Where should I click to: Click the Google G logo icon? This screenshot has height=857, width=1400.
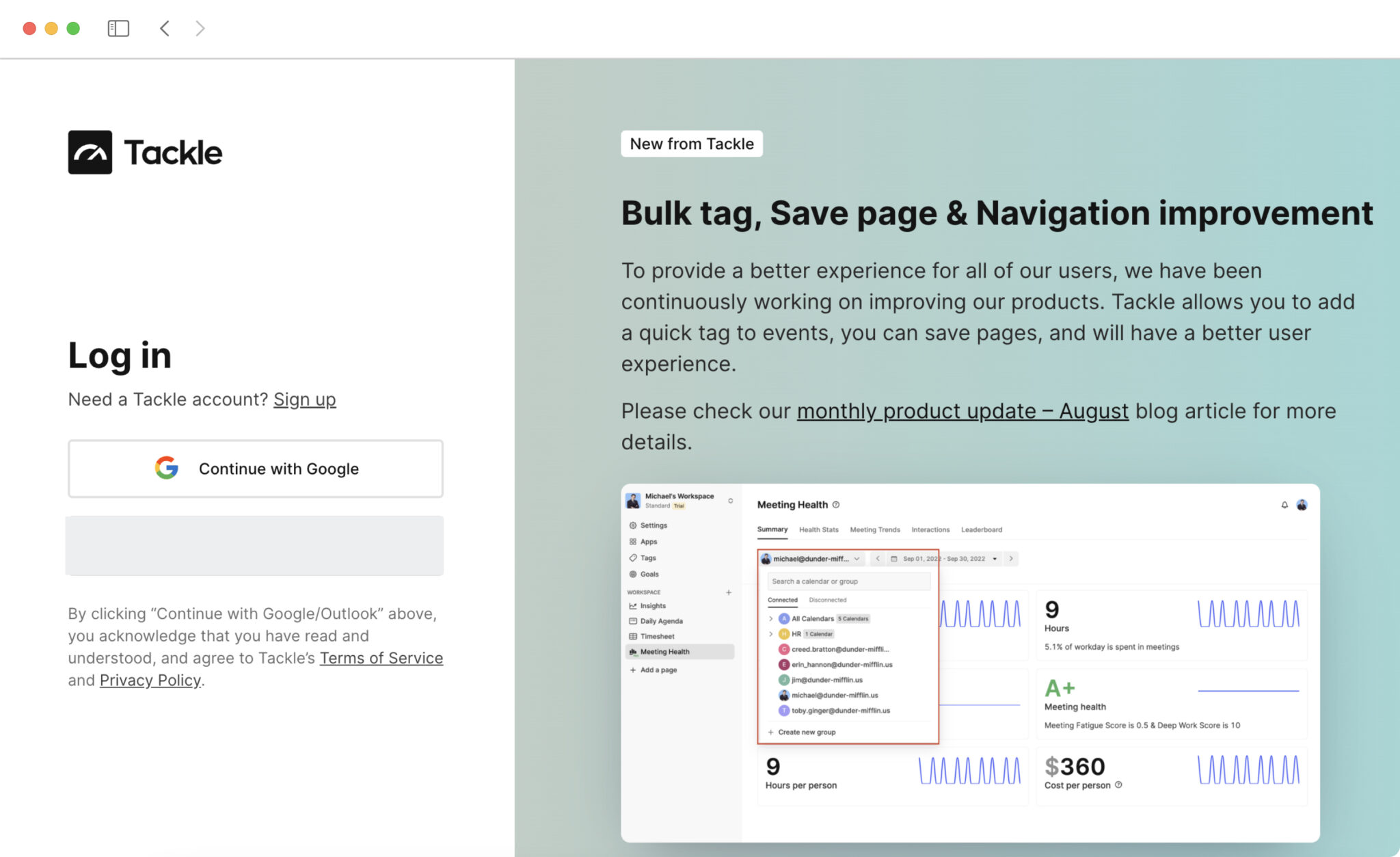coord(166,469)
